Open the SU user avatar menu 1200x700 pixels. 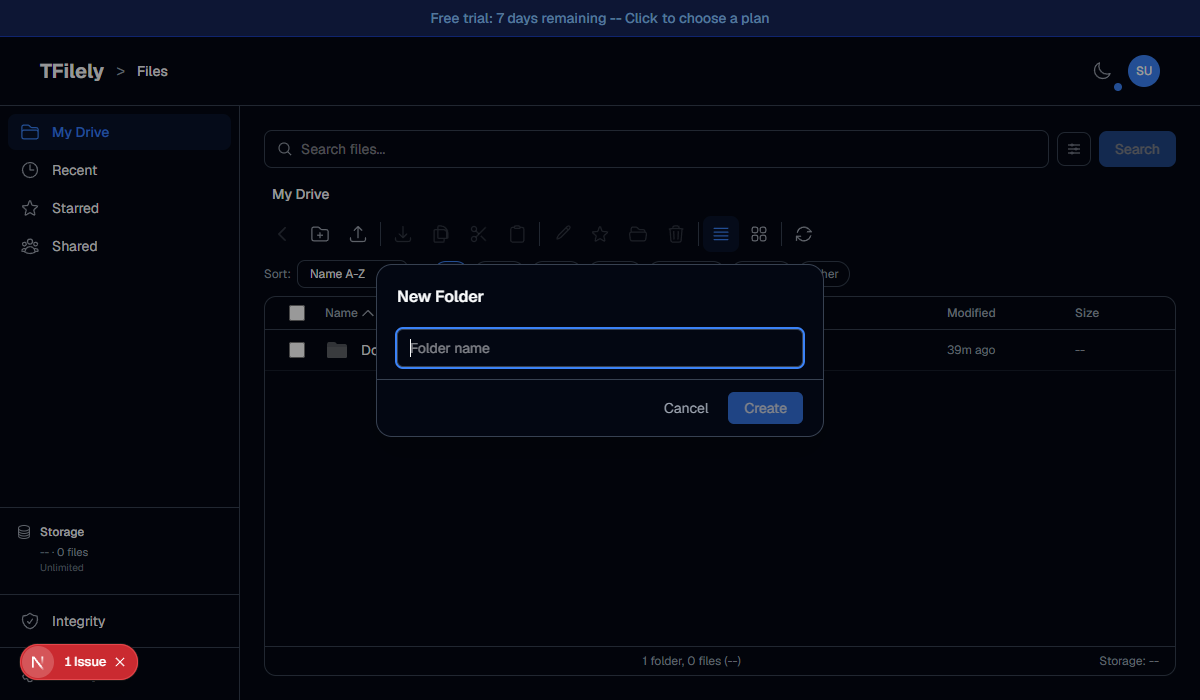[1144, 71]
